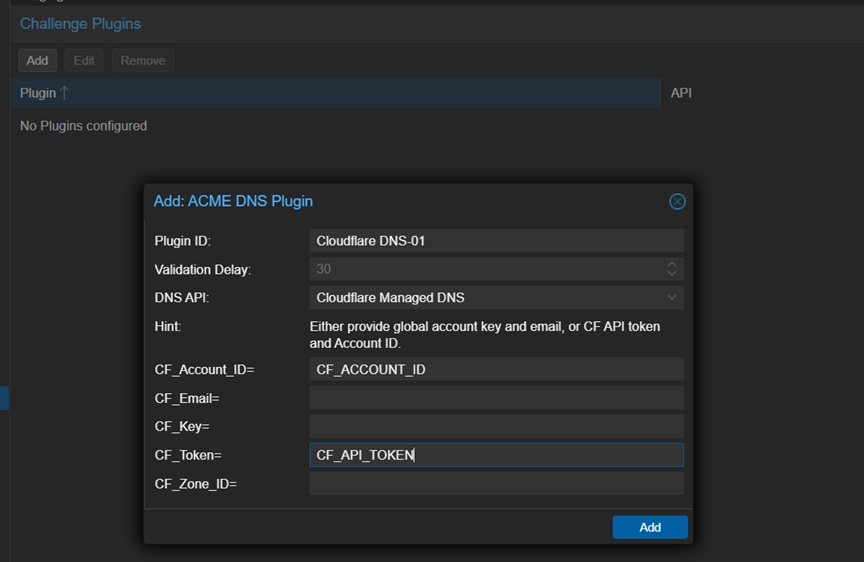Image resolution: width=864 pixels, height=562 pixels.
Task: Click the API column header
Action: [x=762, y=93]
